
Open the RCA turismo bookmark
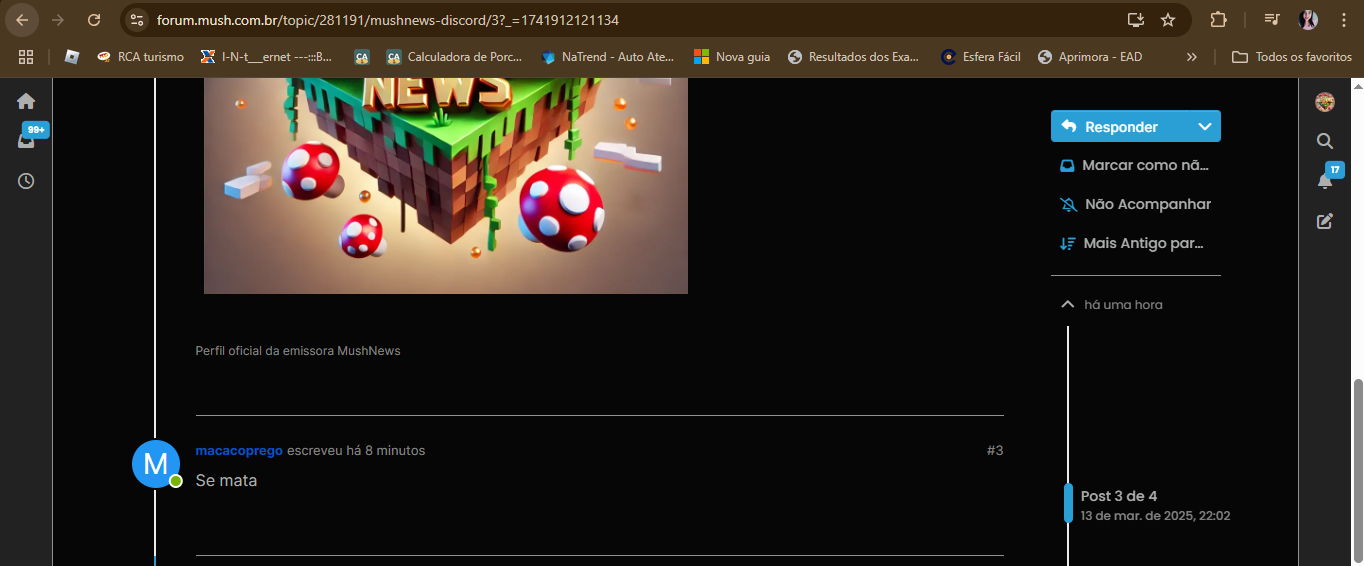pyautogui.click(x=140, y=57)
